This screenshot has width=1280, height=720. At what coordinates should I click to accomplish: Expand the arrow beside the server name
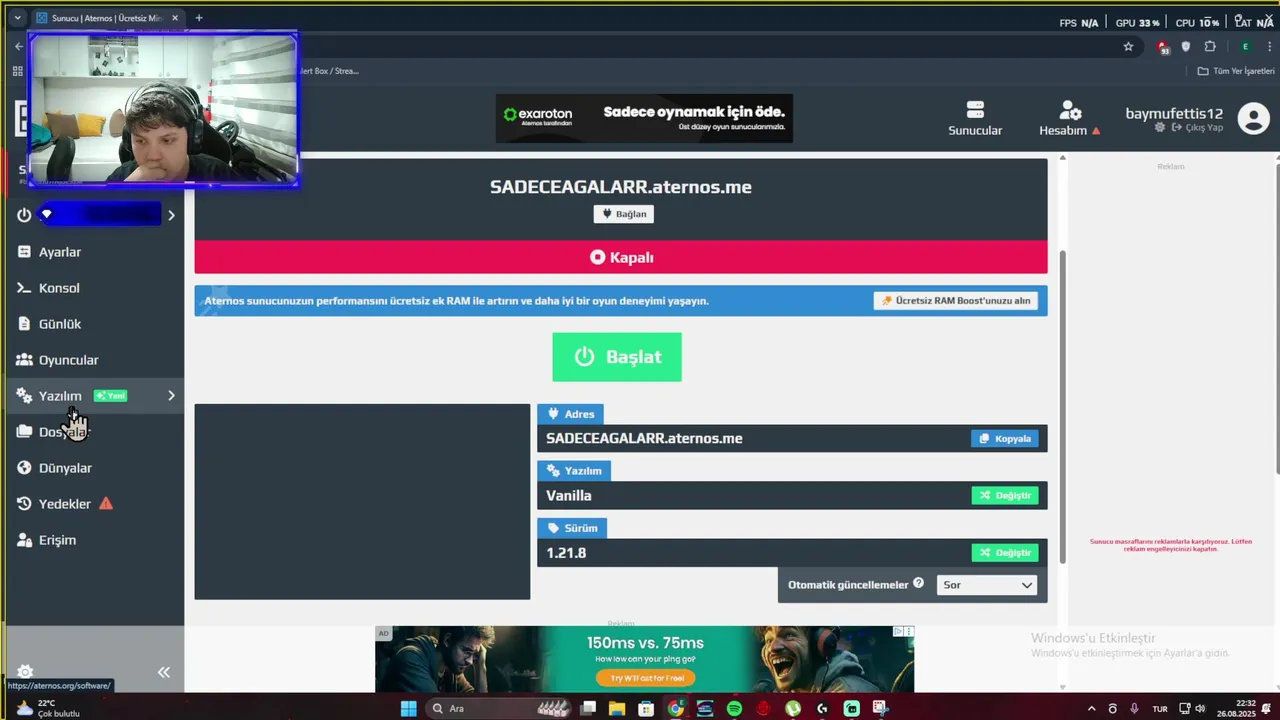point(171,215)
